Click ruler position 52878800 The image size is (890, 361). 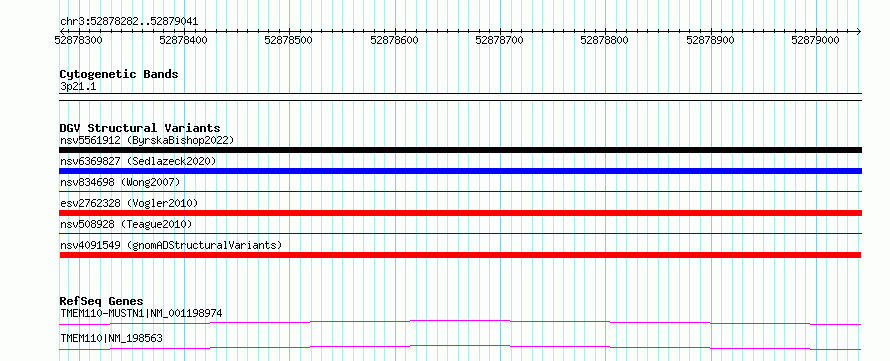(605, 40)
